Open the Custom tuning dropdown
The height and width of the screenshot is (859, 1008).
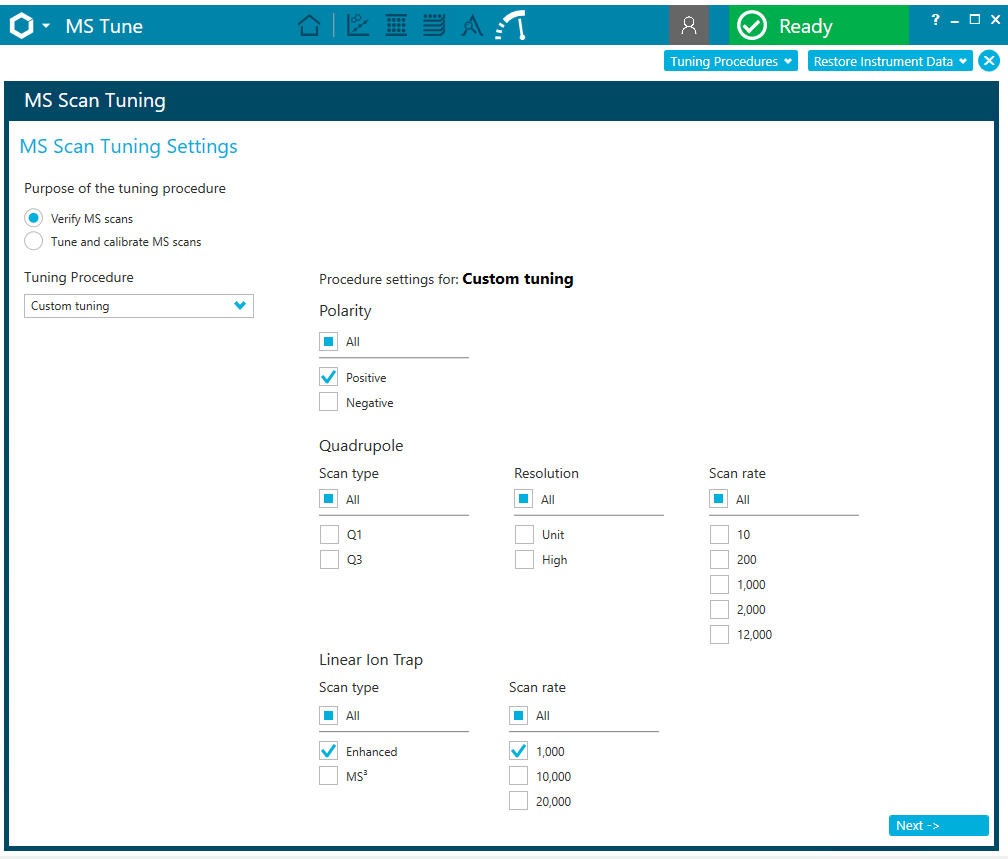(139, 306)
